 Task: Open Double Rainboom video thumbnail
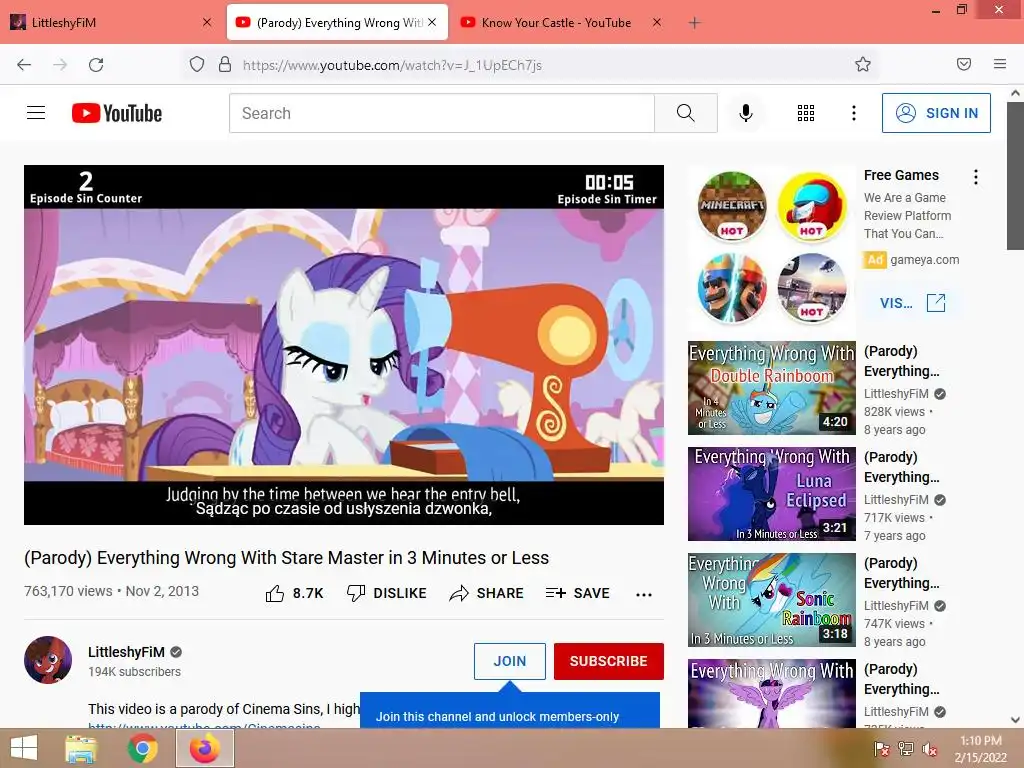(771, 388)
